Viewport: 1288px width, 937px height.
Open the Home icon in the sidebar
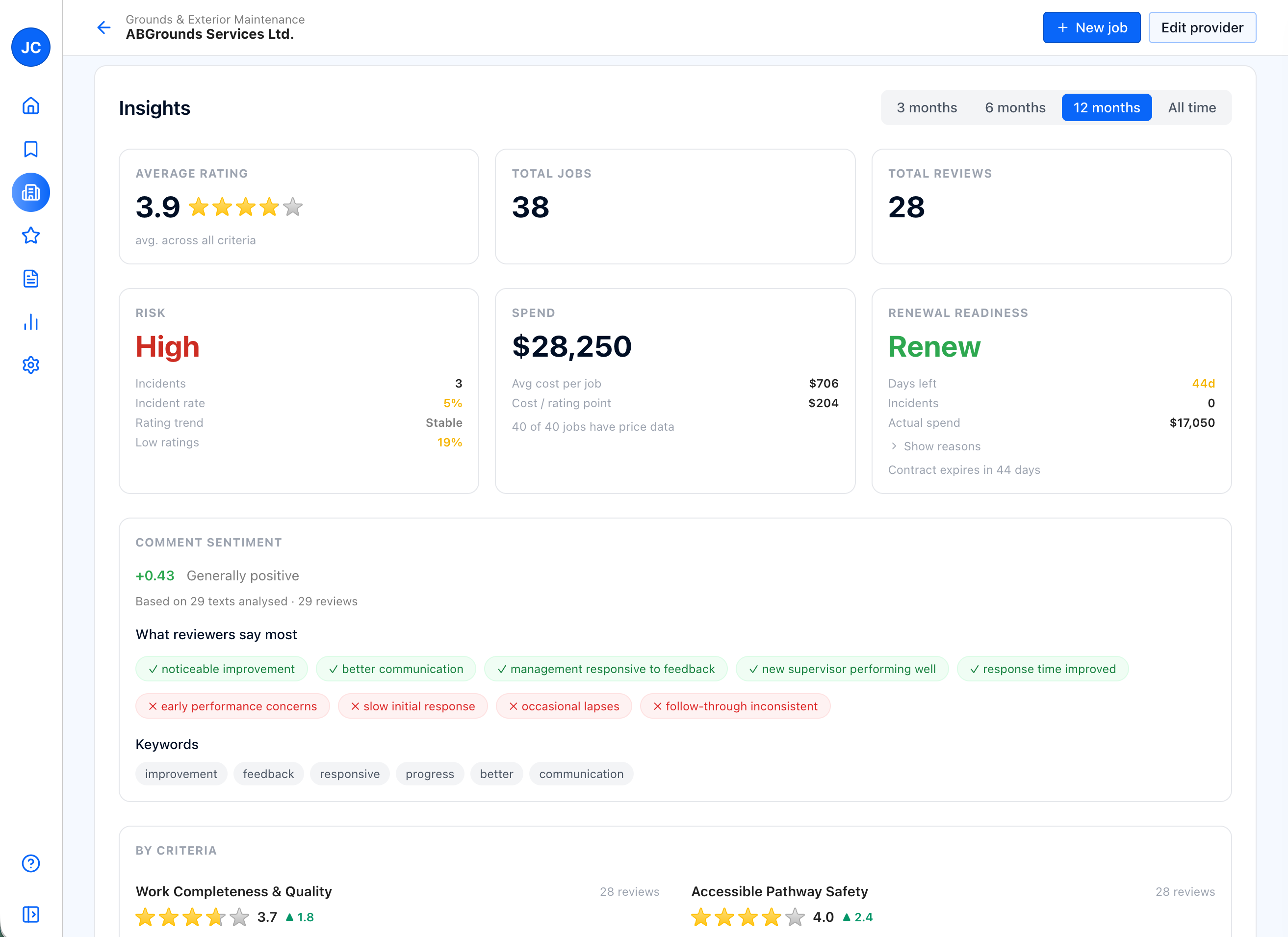31,105
